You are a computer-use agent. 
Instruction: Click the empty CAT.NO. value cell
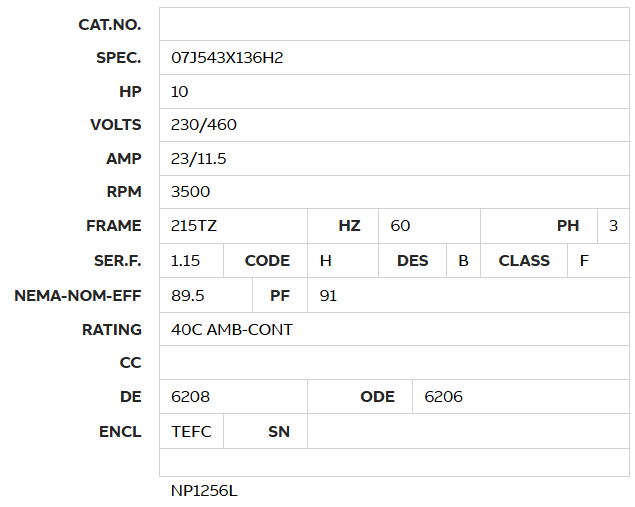click(x=394, y=24)
